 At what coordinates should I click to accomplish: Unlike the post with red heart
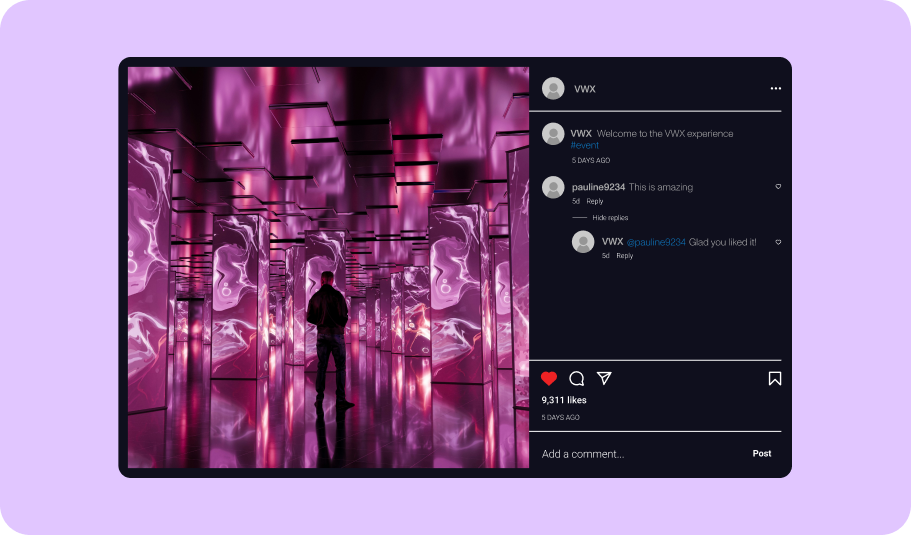[x=548, y=378]
